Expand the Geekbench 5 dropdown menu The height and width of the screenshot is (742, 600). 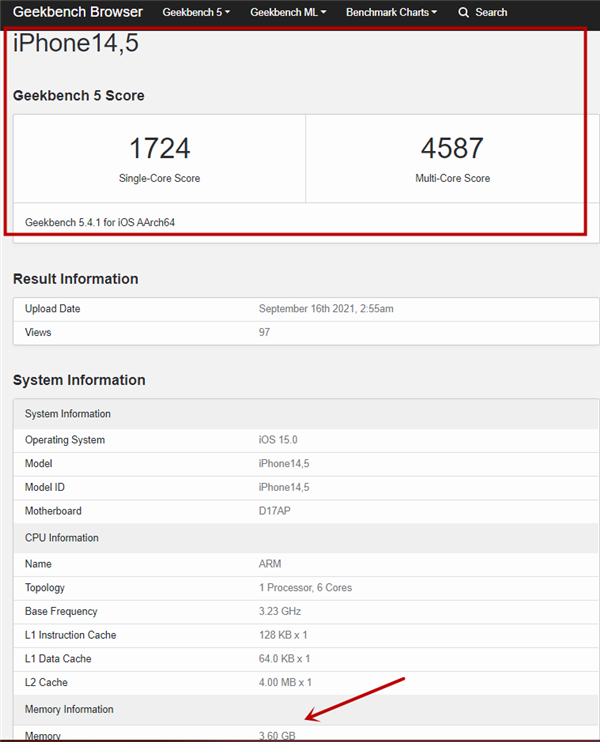(x=196, y=12)
